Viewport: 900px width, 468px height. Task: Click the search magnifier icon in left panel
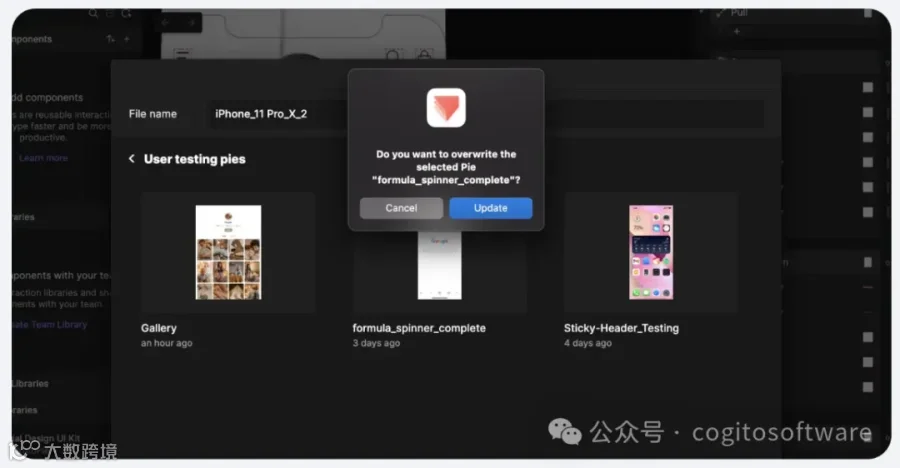[x=93, y=14]
